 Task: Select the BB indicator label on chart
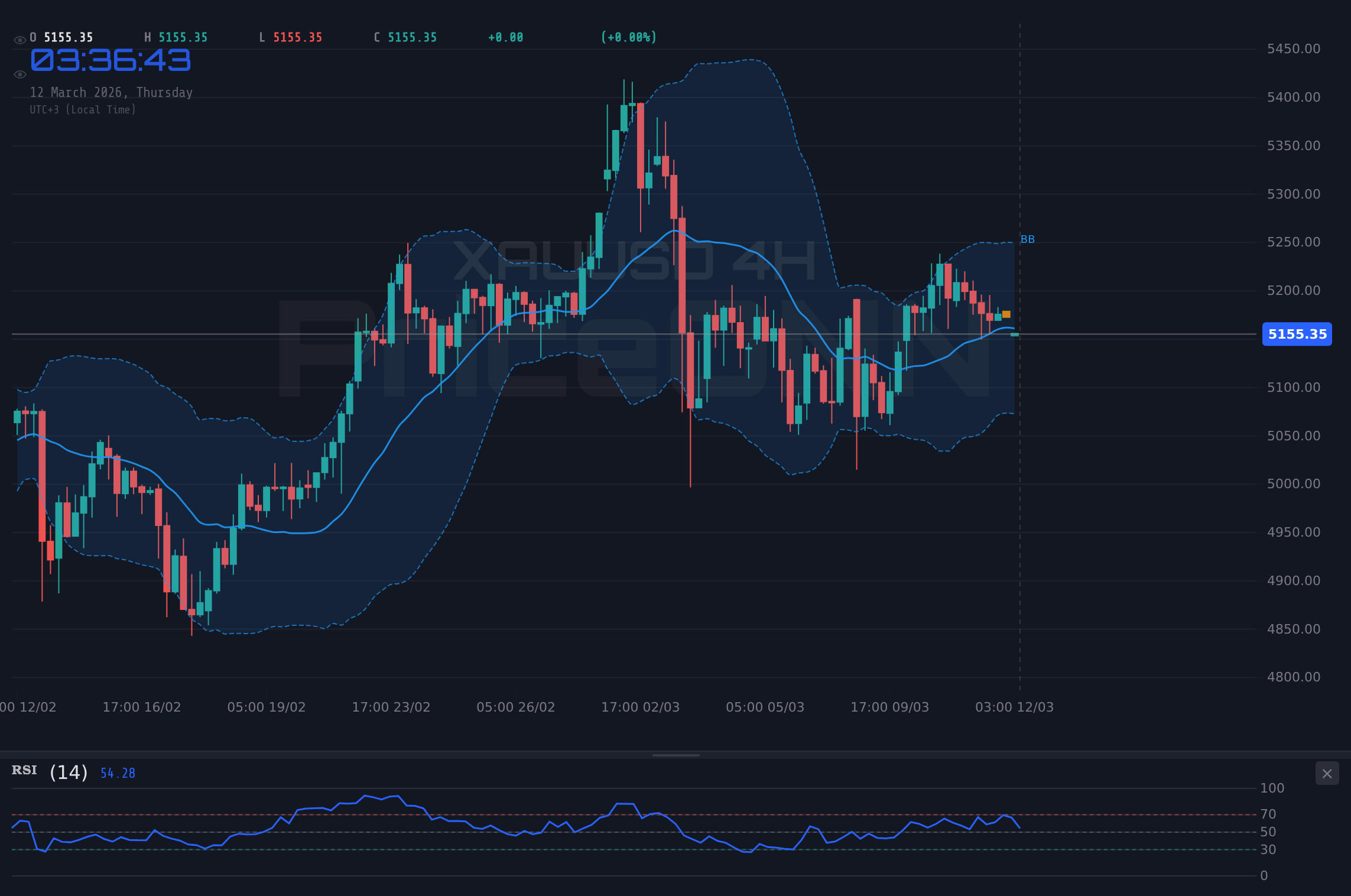coord(1028,239)
